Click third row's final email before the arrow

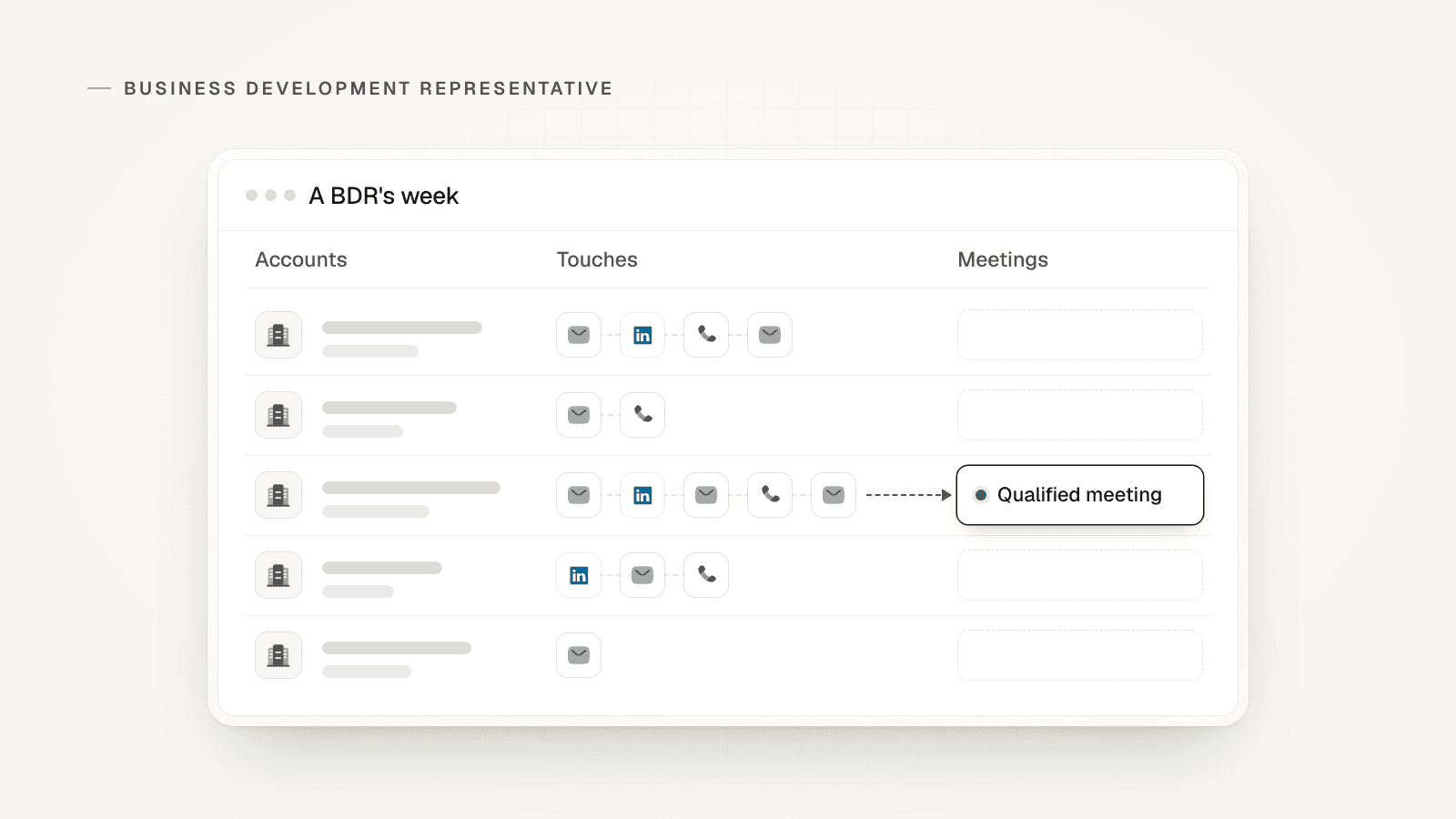click(x=834, y=495)
